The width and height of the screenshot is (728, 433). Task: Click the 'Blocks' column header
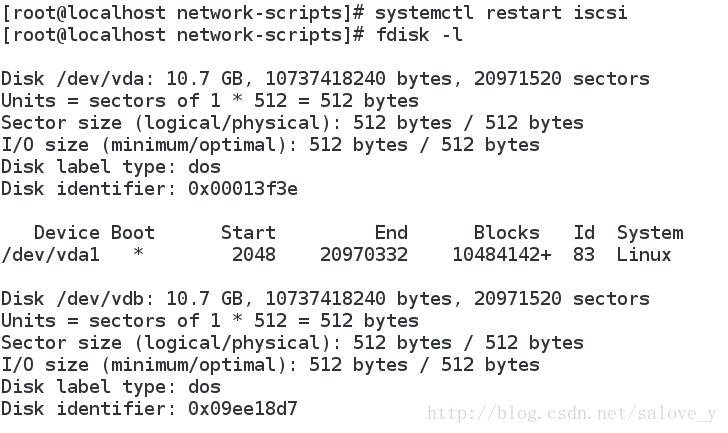click(507, 233)
